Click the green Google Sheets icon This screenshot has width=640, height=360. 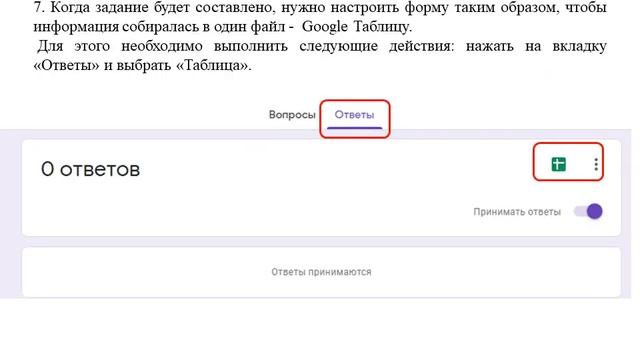[x=558, y=164]
